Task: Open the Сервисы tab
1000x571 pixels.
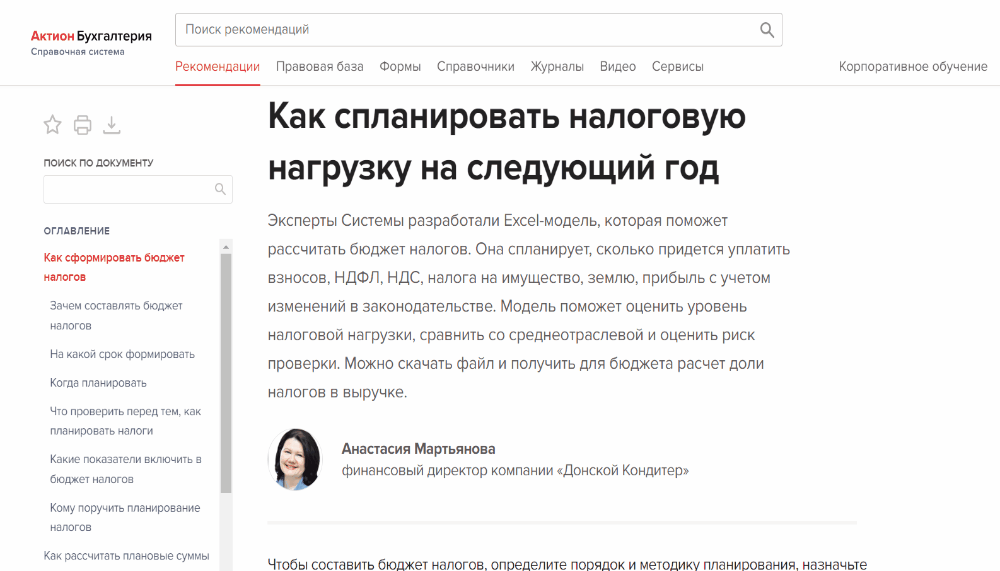Action: [x=677, y=66]
